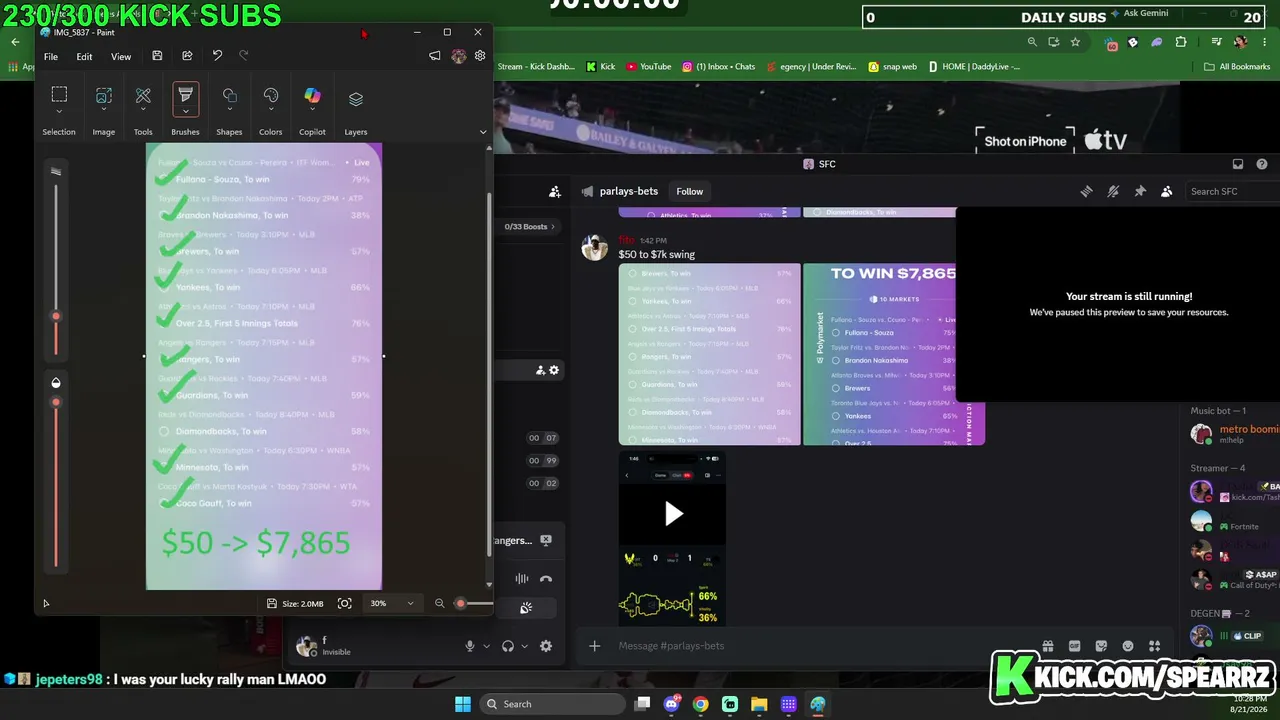1280x720 pixels.
Task: Open the snap web bookmark
Action: click(x=893, y=67)
